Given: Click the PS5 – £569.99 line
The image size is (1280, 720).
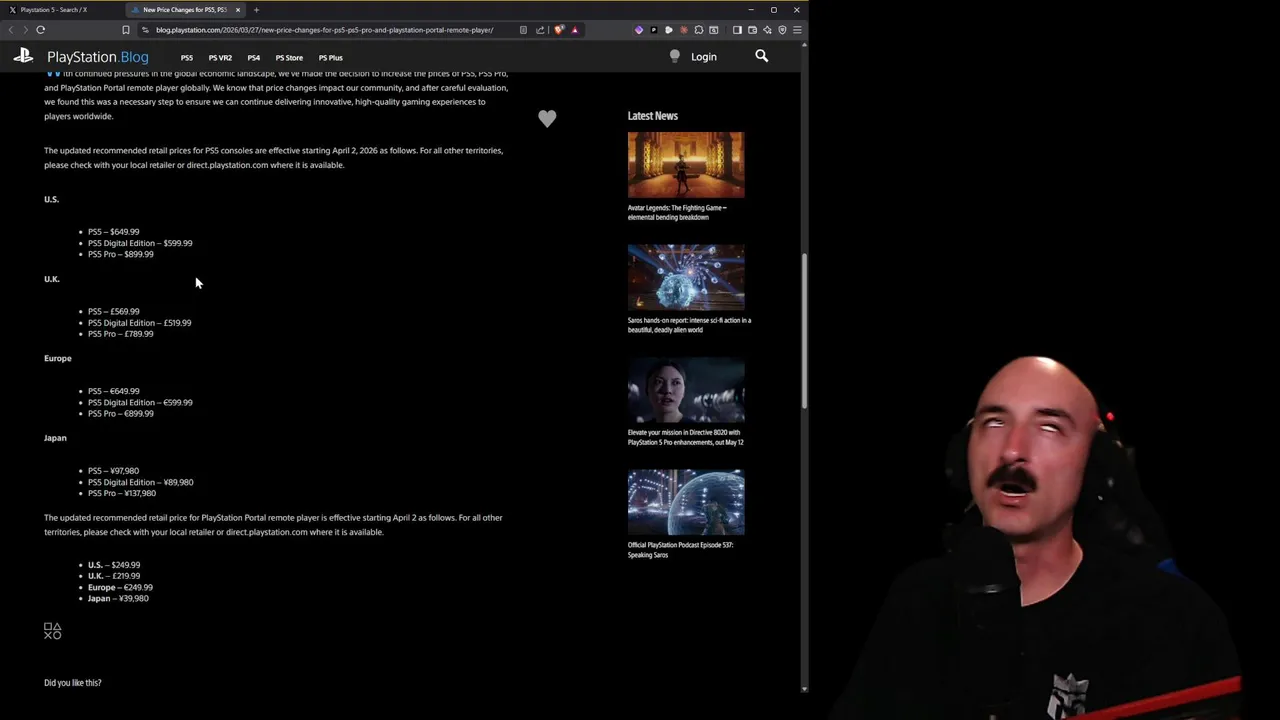Looking at the screenshot, I should tap(114, 311).
